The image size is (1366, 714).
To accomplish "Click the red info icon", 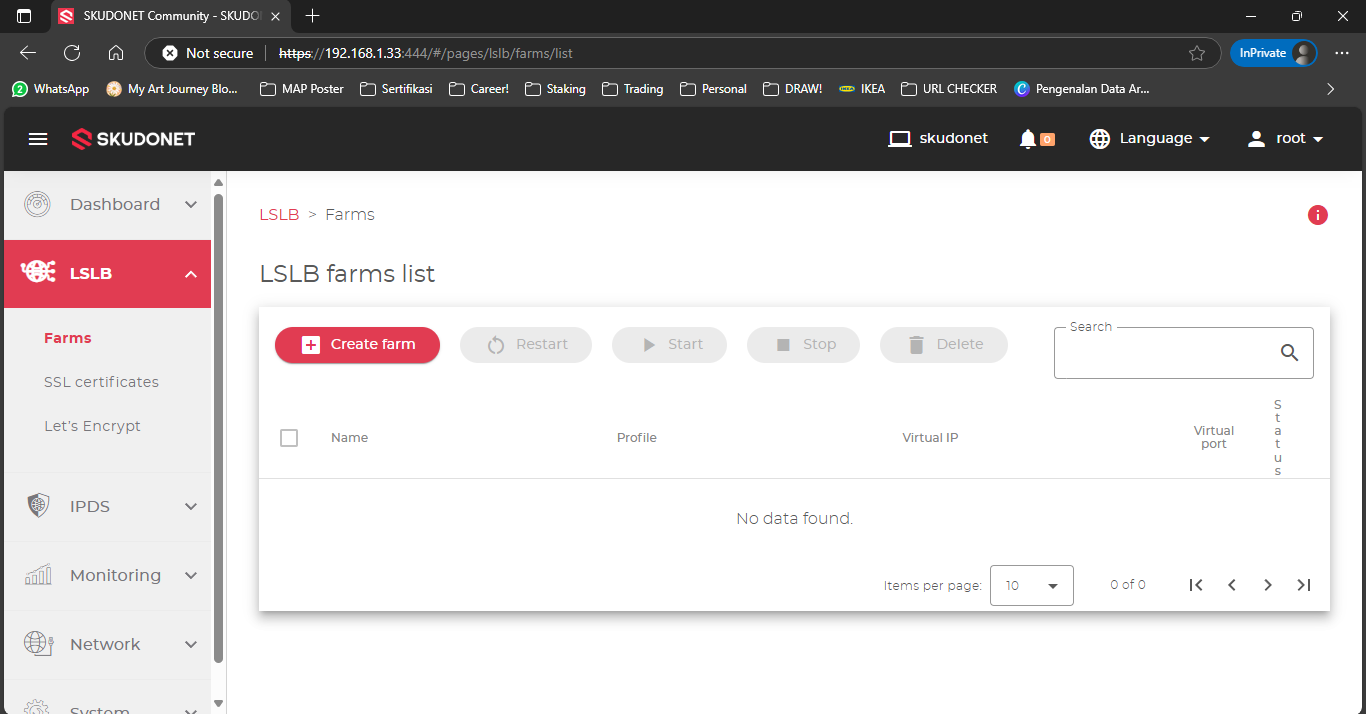I will point(1317,215).
